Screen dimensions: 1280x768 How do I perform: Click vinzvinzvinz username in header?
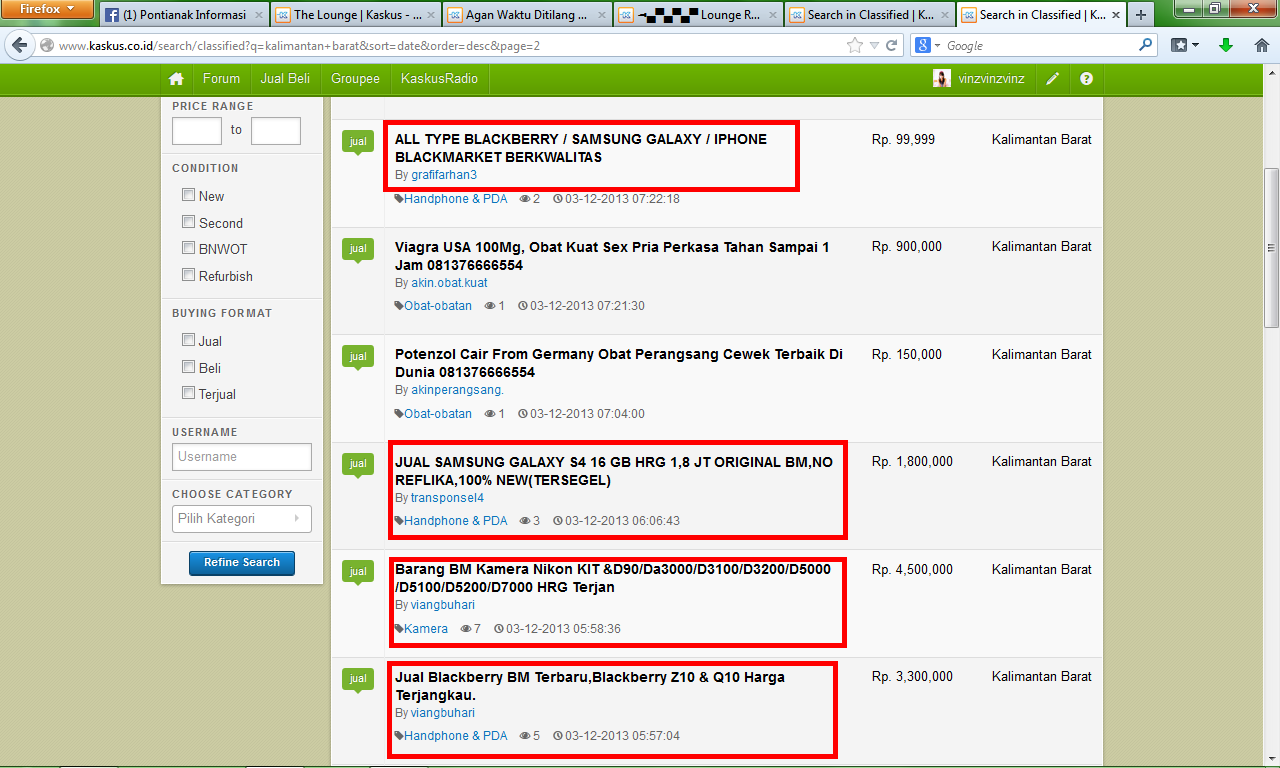click(x=991, y=79)
